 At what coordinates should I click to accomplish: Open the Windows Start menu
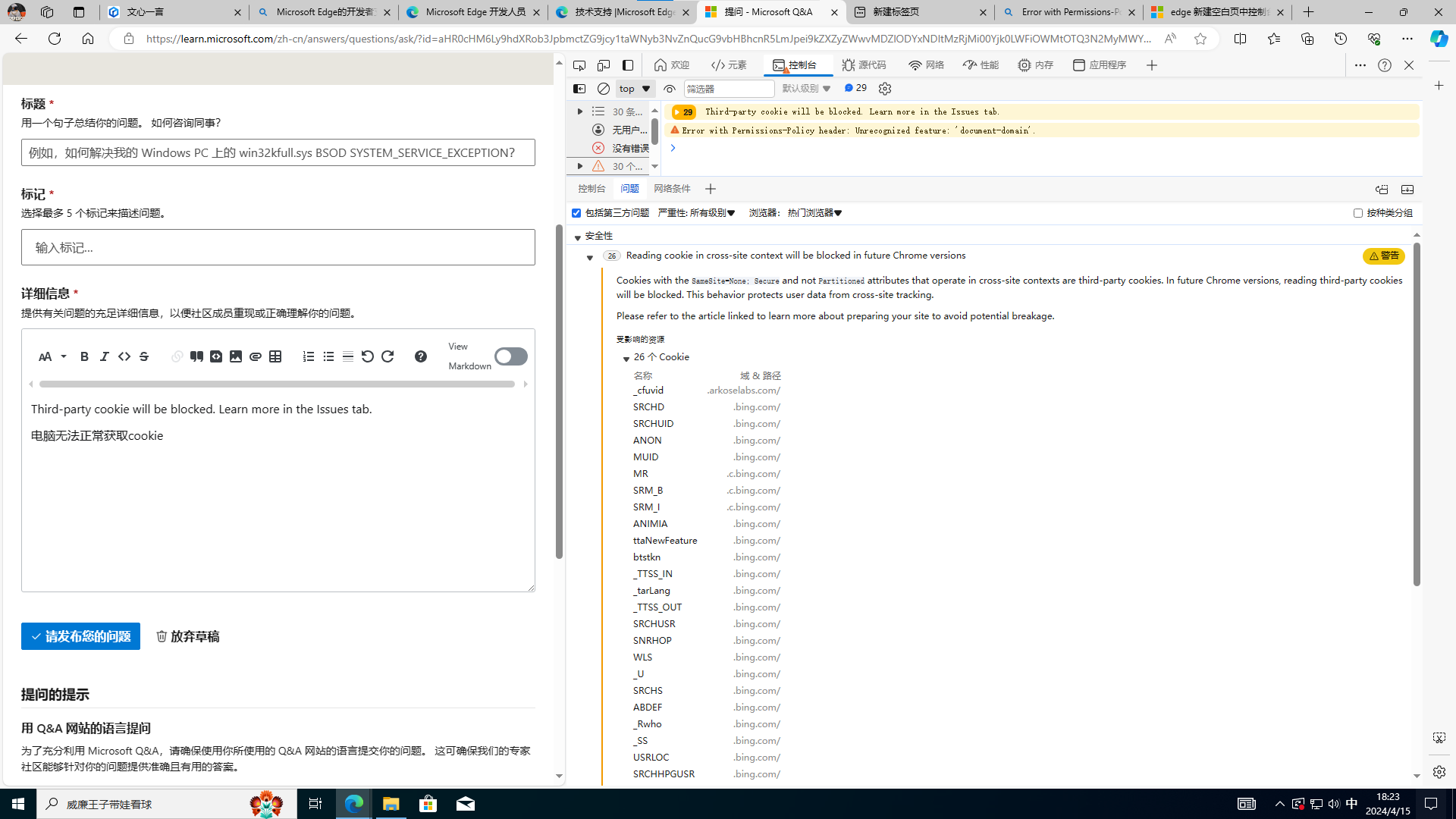point(18,804)
